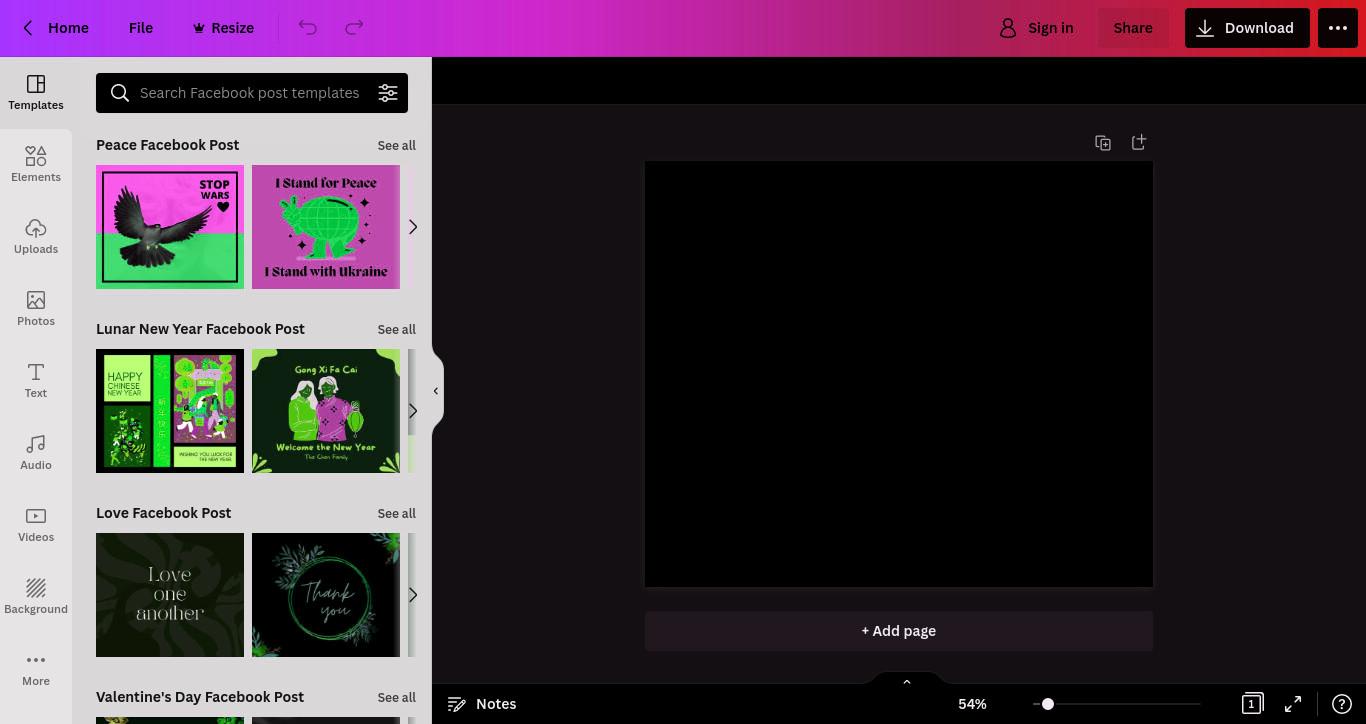
Task: Show more Lunar New Year templates arrow
Action: click(x=412, y=411)
